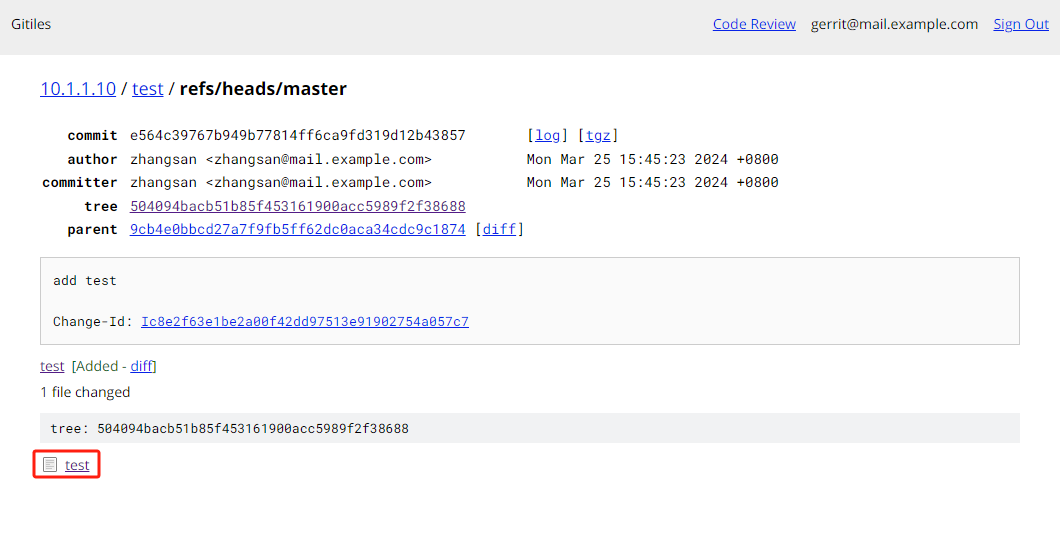View the commit [log] link
Image resolution: width=1060 pixels, height=556 pixels.
pyautogui.click(x=548, y=135)
